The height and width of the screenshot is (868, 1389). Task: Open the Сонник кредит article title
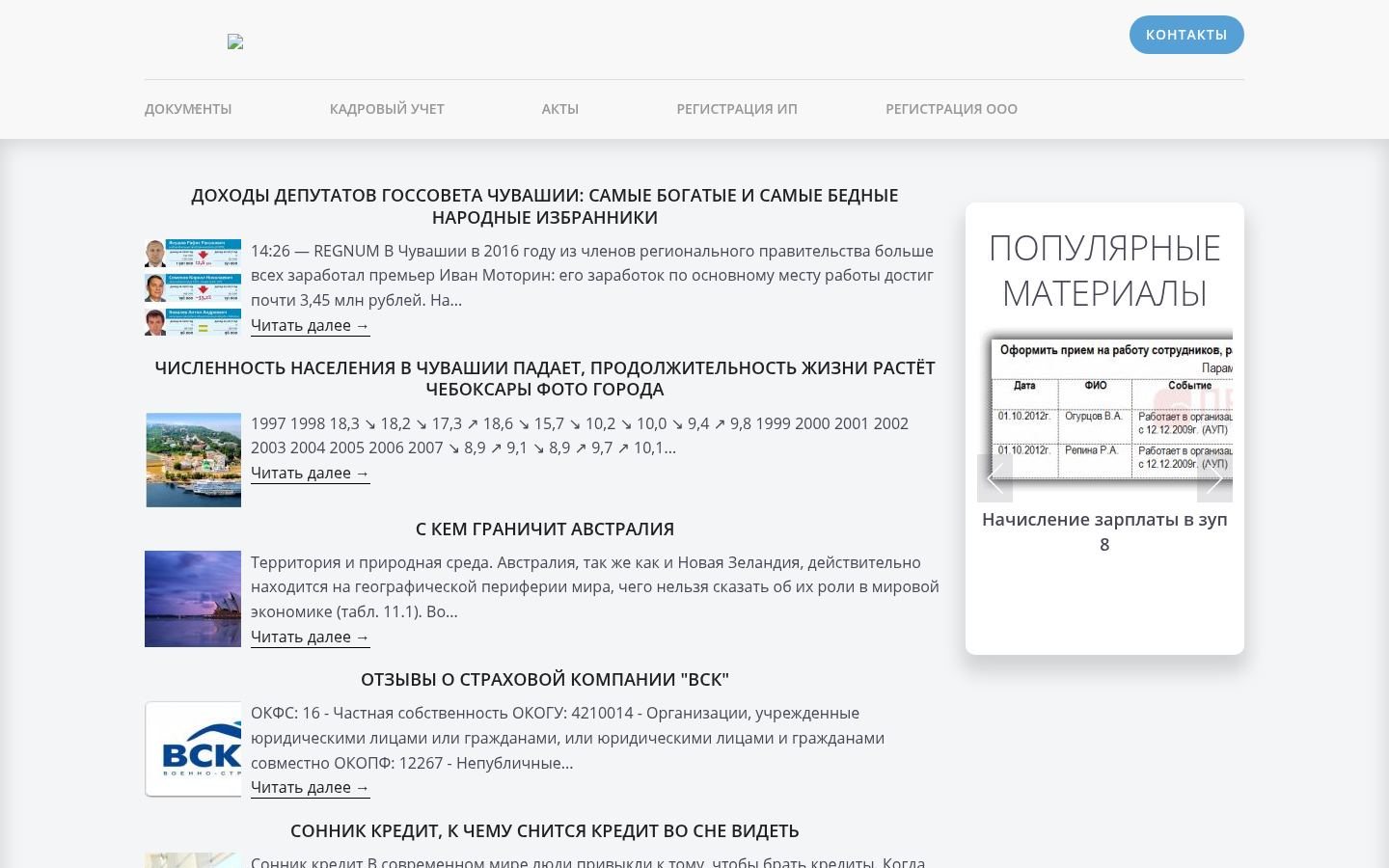pos(545,830)
